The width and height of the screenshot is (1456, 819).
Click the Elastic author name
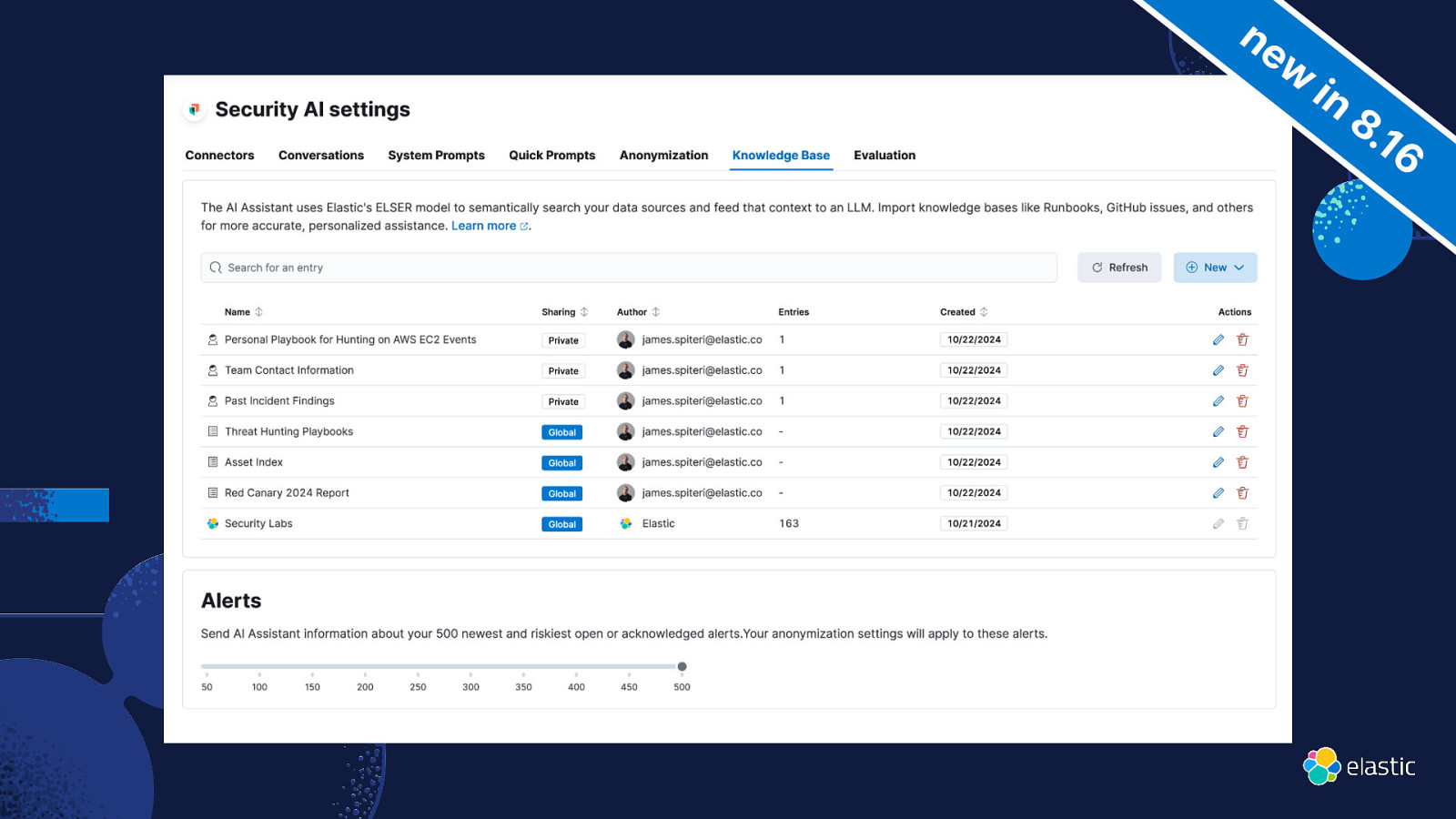[x=658, y=523]
